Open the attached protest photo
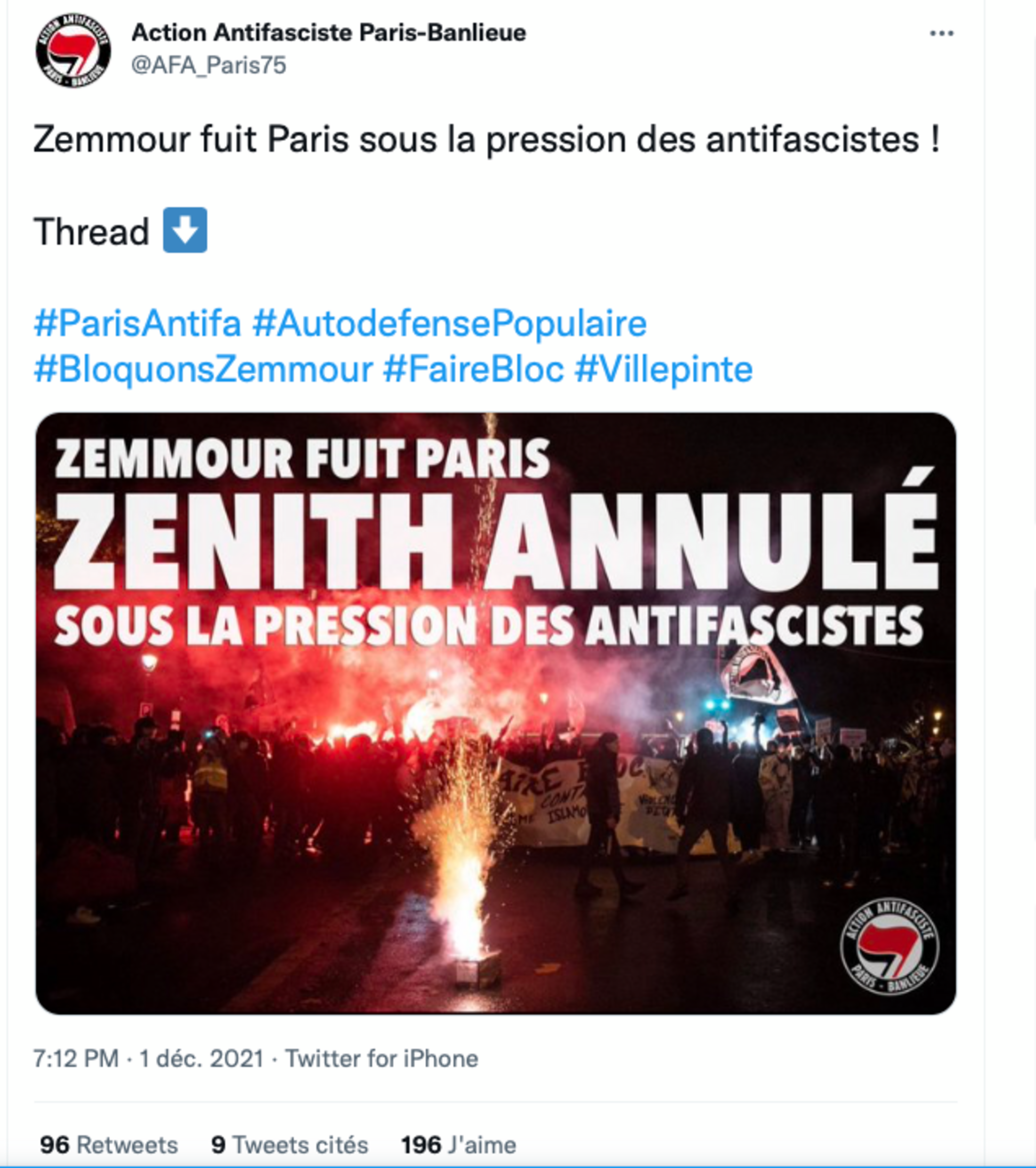This screenshot has height=1168, width=1036. [495, 800]
